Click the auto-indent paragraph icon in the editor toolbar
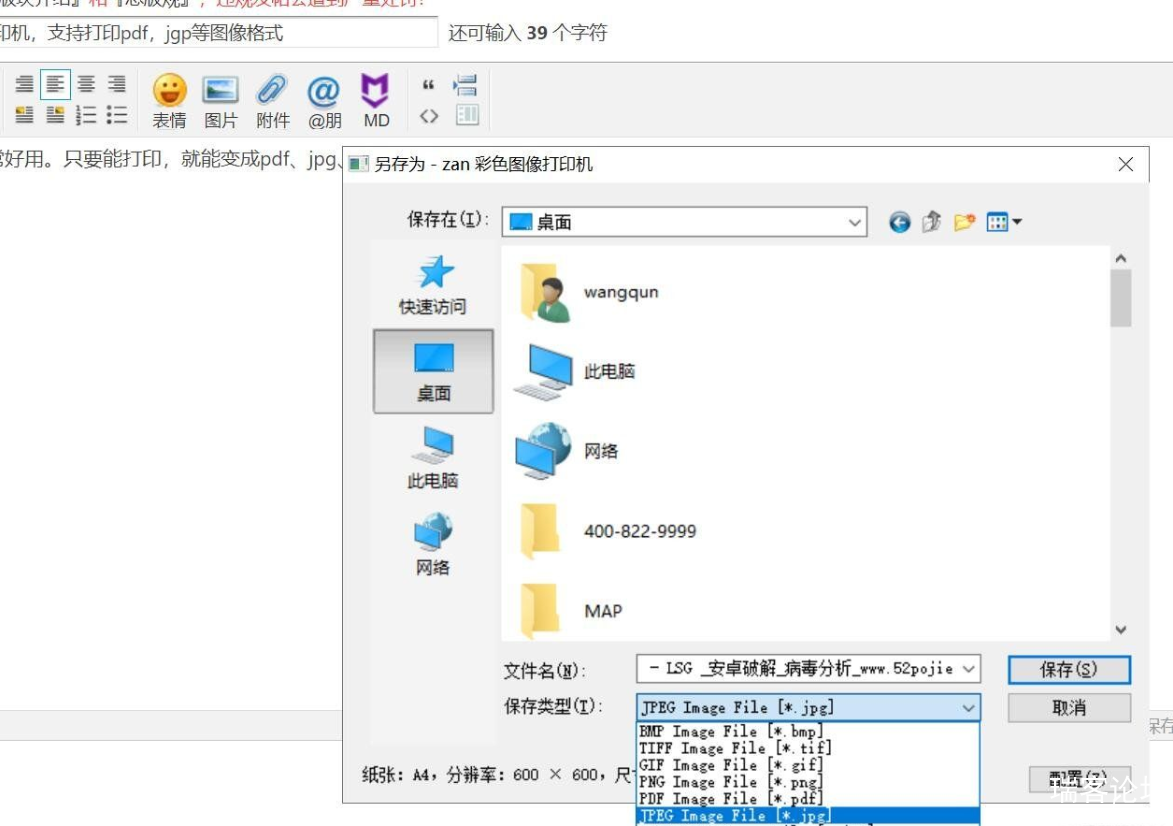This screenshot has height=826, width=1173. coord(25,85)
